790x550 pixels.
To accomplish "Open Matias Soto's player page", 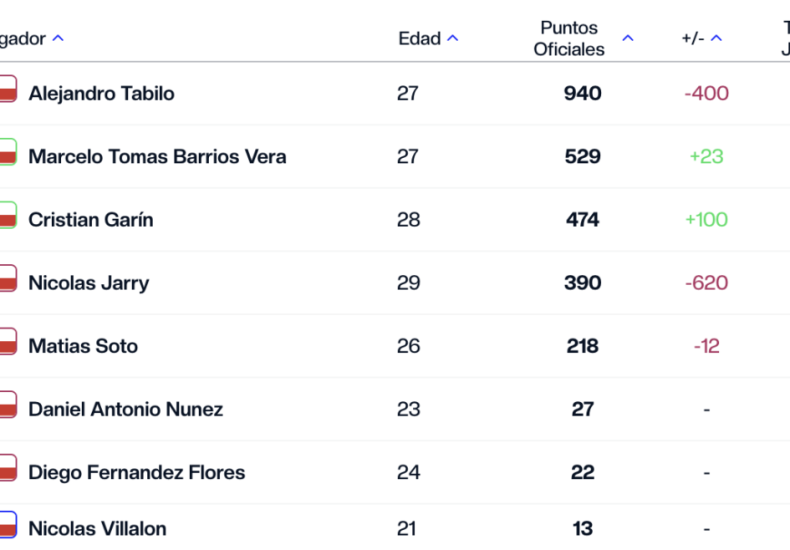I will click(83, 346).
